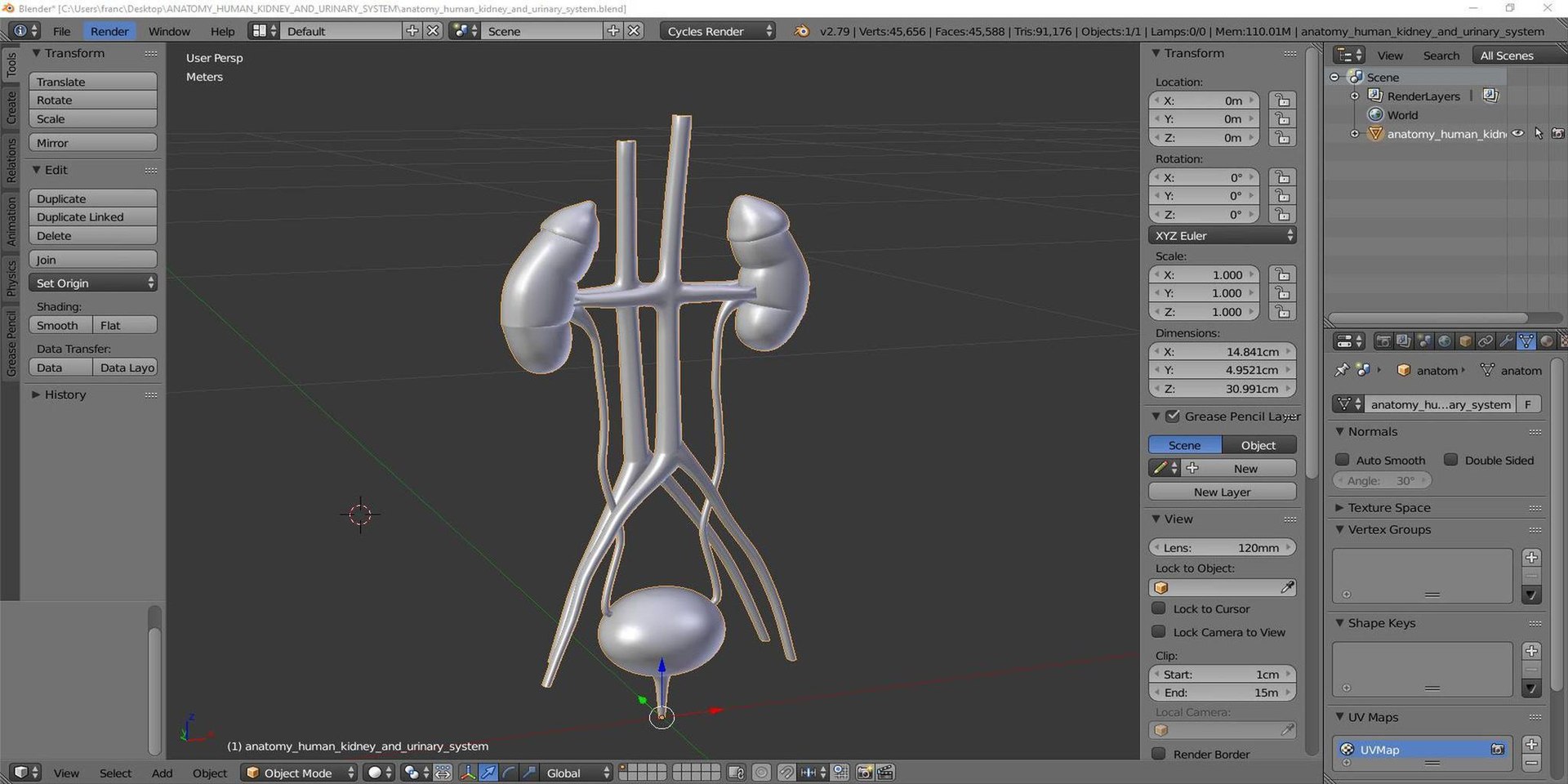Open the Global orientation dropdown
The width and height of the screenshot is (1568, 784).
click(x=577, y=773)
